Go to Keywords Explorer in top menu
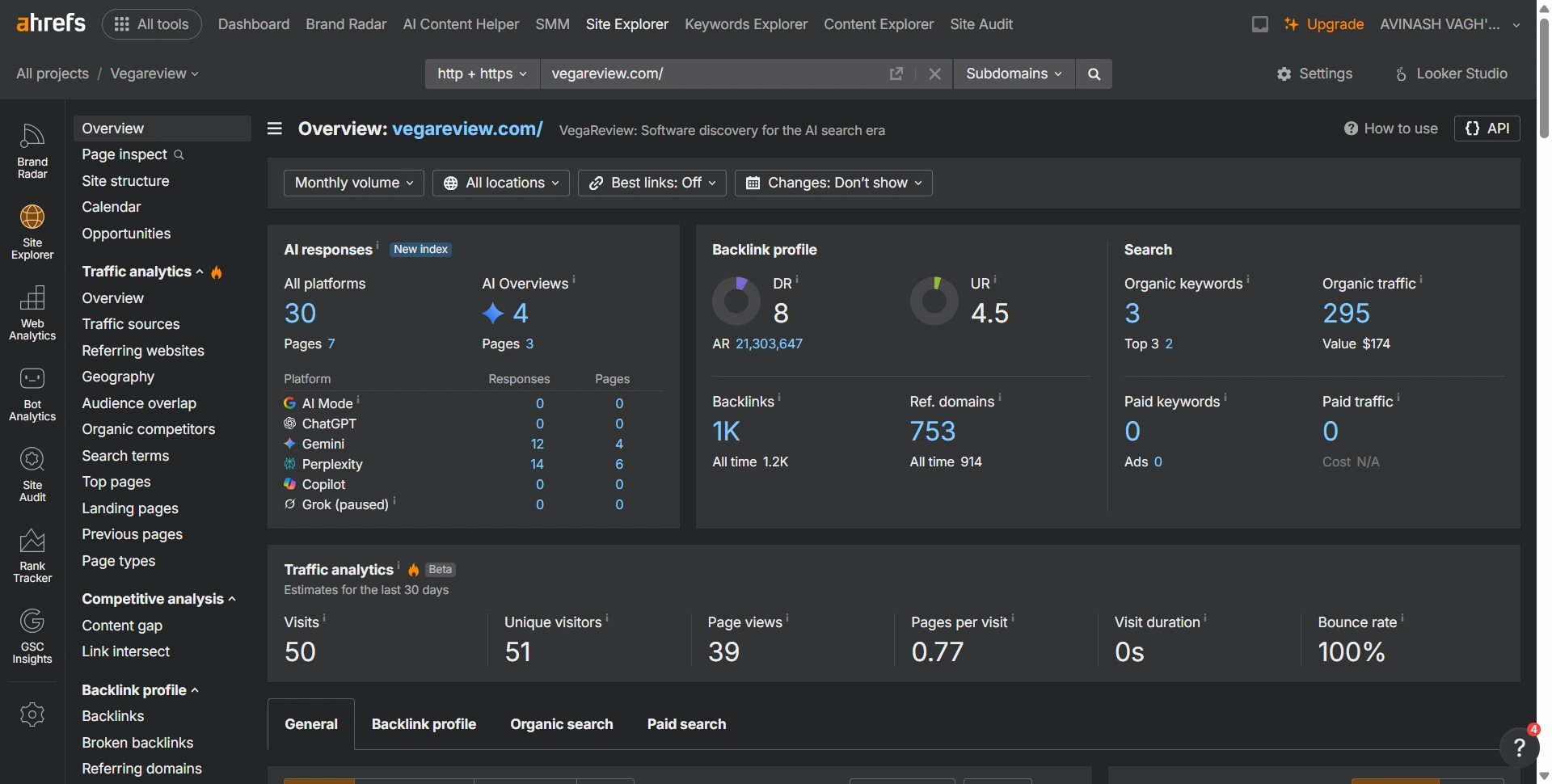Viewport: 1552px width, 784px height. (x=746, y=24)
